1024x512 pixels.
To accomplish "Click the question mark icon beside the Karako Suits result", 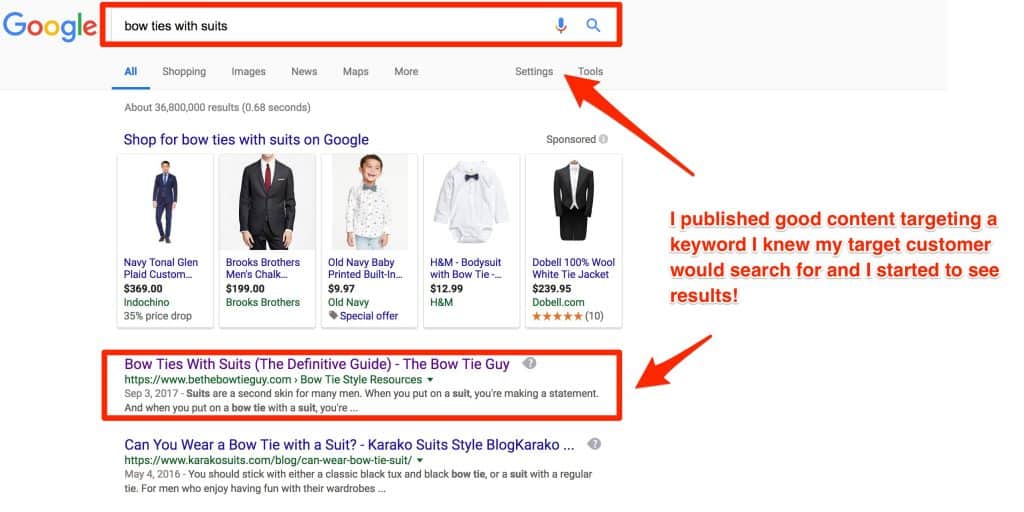I will click(x=594, y=444).
